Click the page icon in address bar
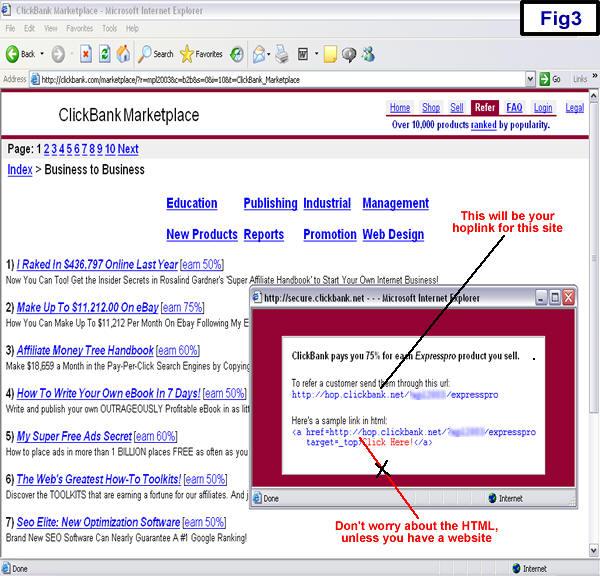This screenshot has height=576, width=600. click(35, 79)
